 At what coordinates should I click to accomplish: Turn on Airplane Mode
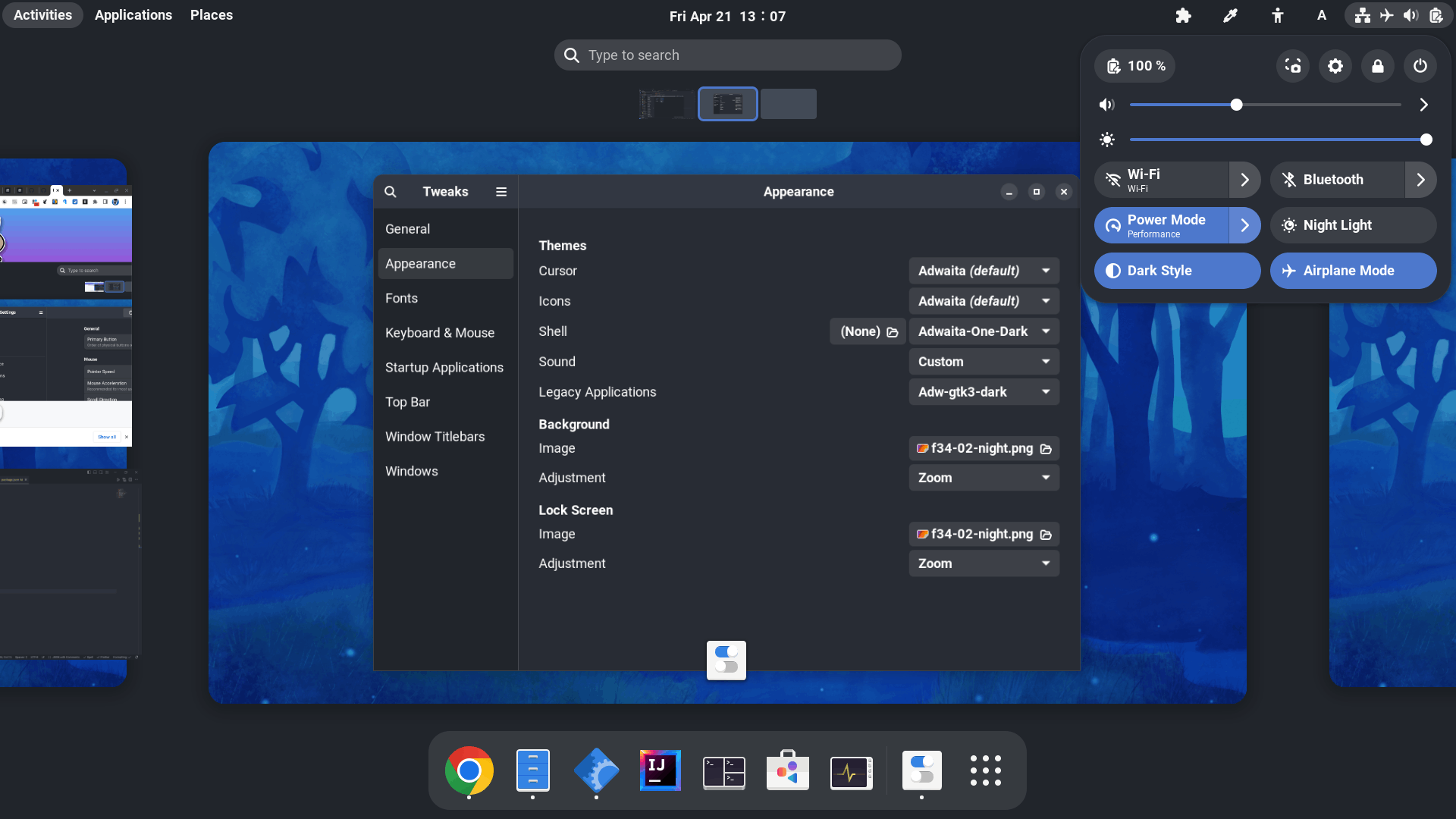tap(1353, 271)
